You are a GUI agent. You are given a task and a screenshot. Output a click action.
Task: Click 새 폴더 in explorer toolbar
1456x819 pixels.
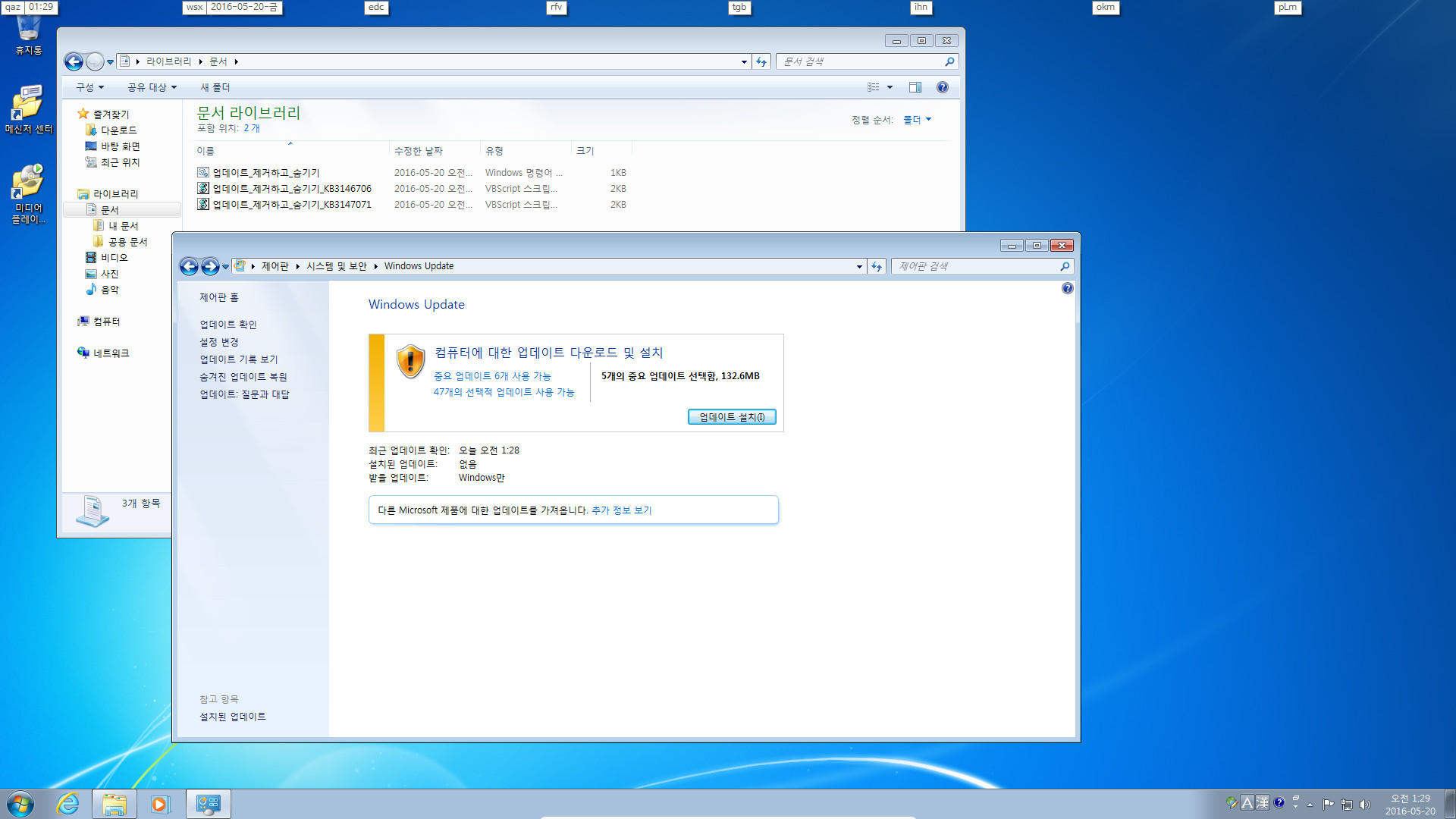click(215, 87)
